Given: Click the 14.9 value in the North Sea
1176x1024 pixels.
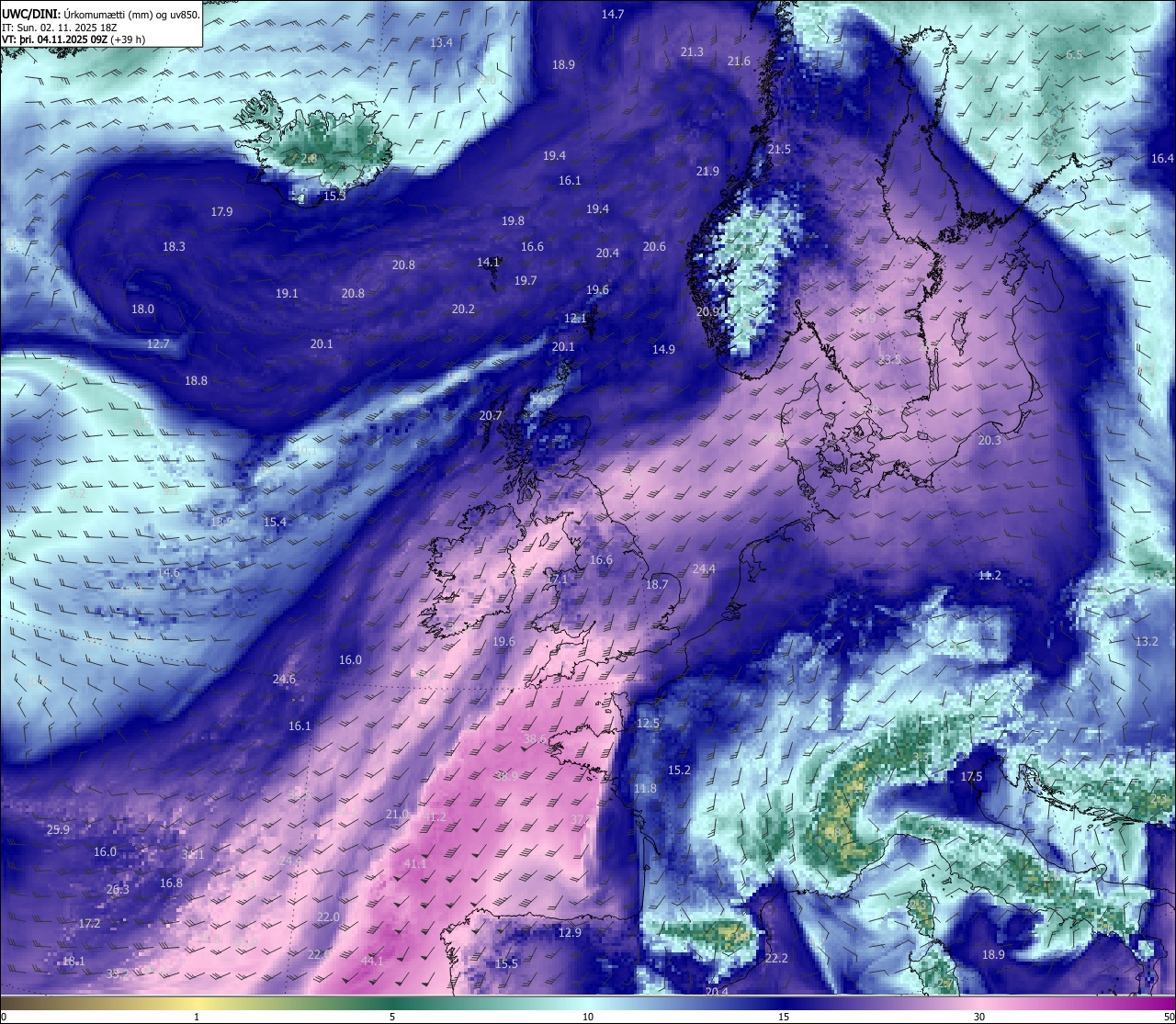Looking at the screenshot, I should pyautogui.click(x=663, y=349).
